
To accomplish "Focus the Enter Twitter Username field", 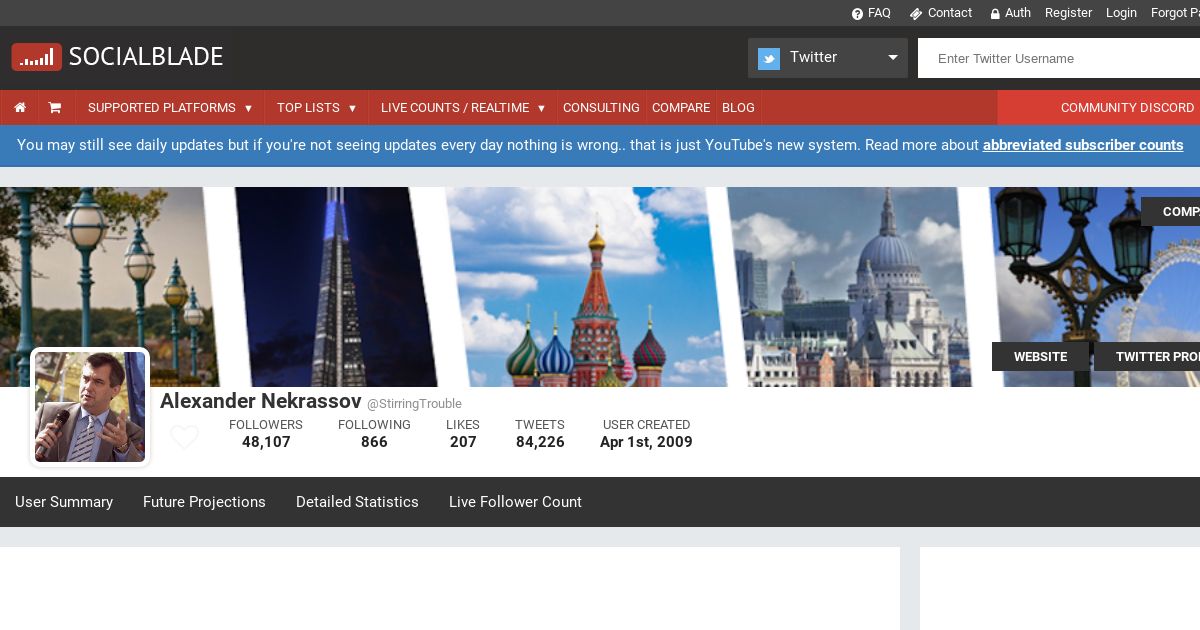I will (1059, 58).
